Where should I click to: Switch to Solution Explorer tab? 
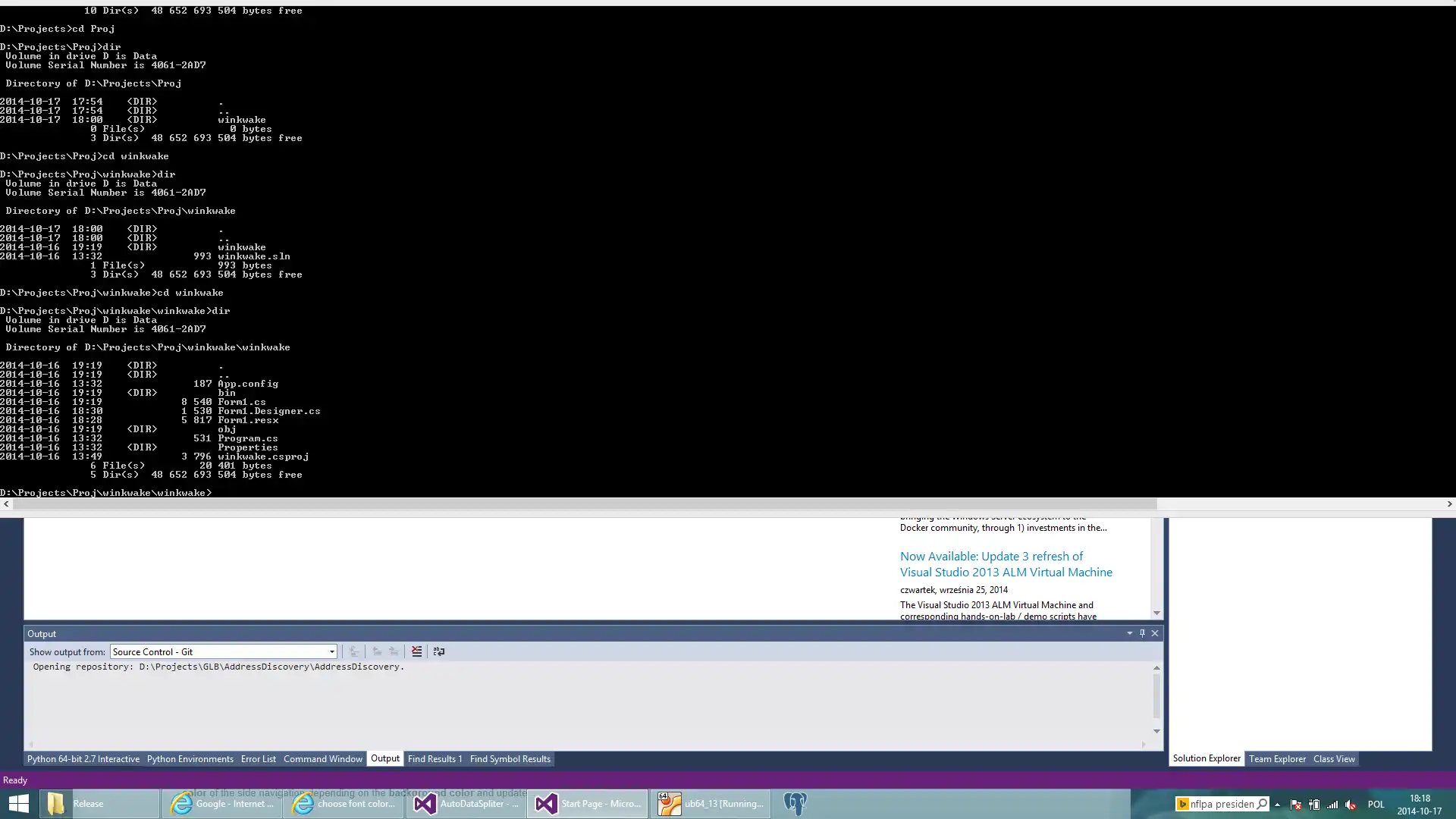point(1207,758)
